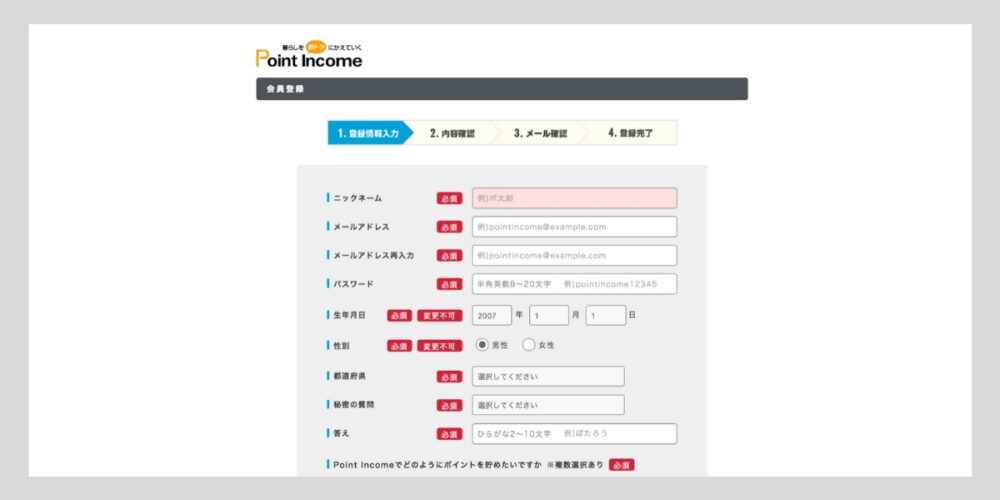Click the 生年月日 label

click(349, 315)
